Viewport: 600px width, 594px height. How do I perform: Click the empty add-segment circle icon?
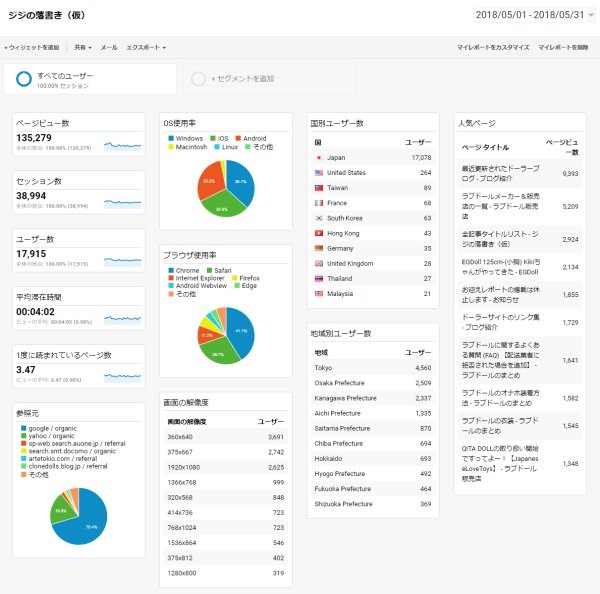(x=198, y=79)
